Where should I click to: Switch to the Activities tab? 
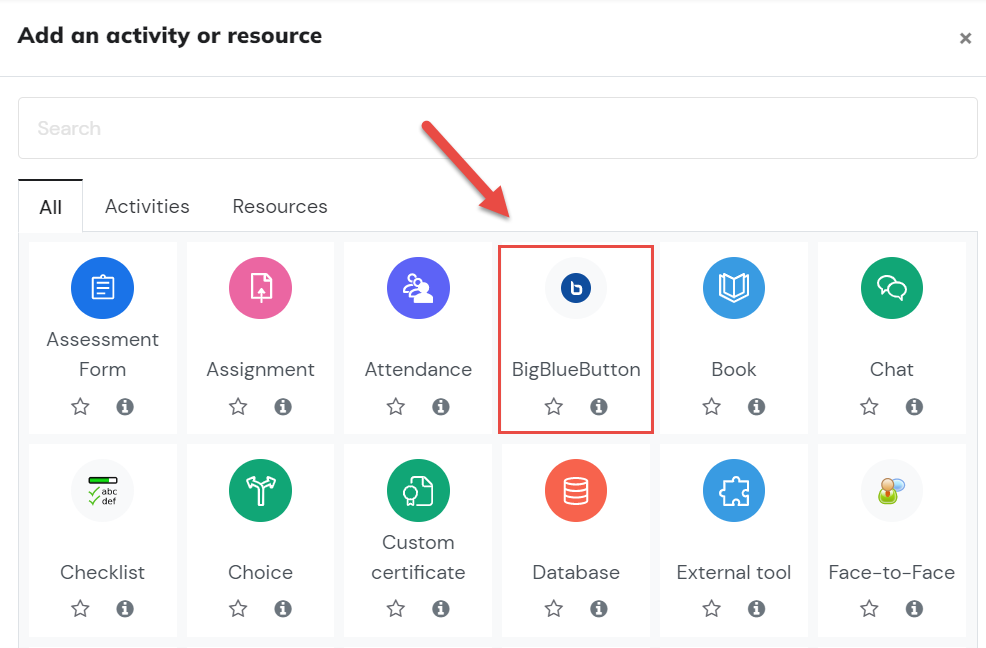point(147,206)
